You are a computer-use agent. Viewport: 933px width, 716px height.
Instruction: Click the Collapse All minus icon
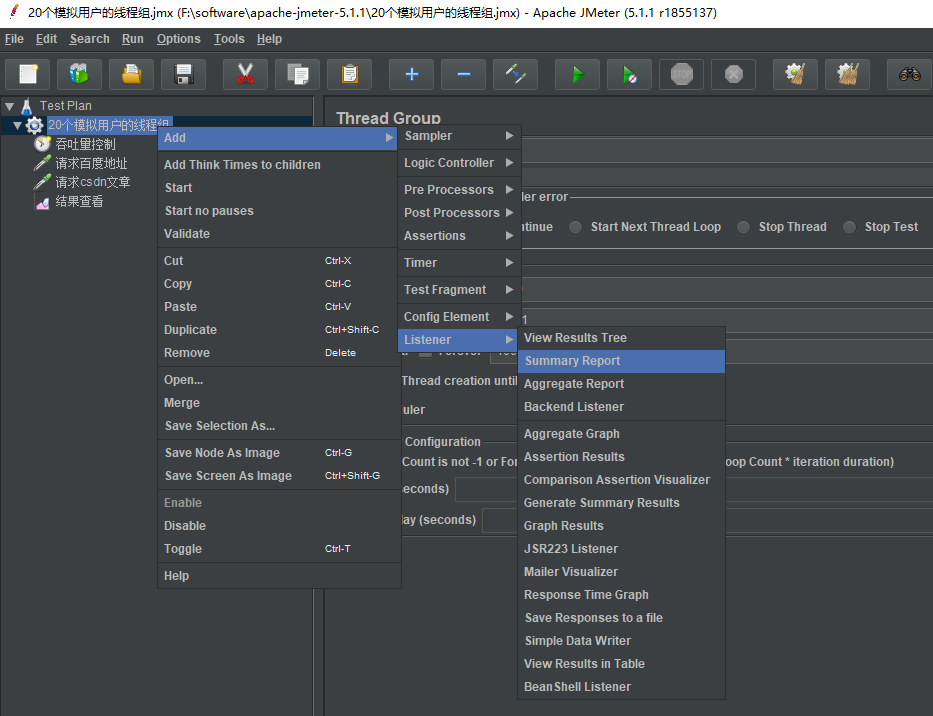pos(464,74)
